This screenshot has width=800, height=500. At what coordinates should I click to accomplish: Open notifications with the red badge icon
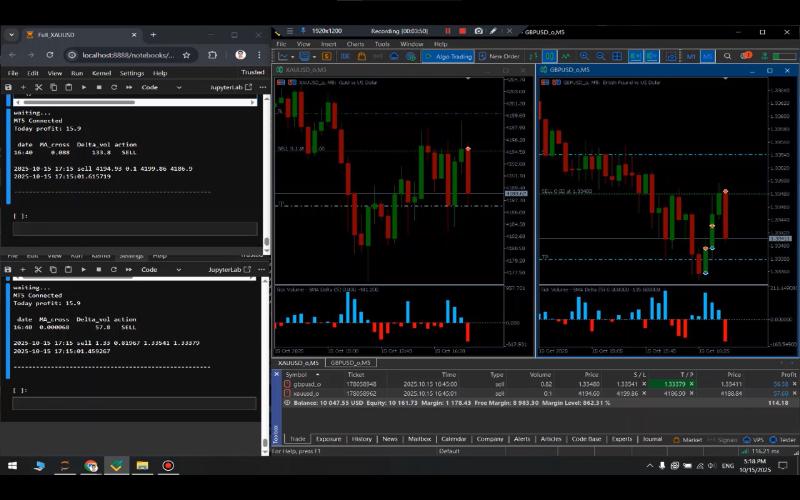[745, 56]
